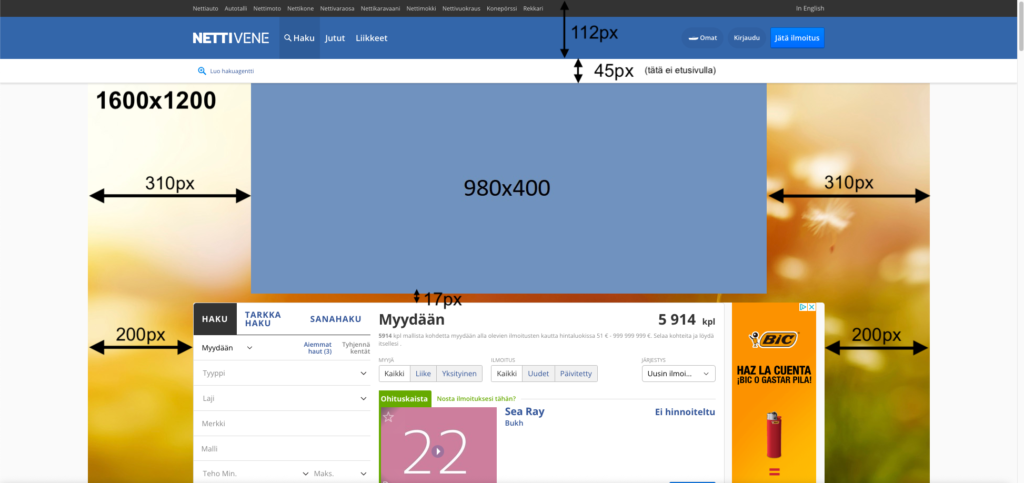Go to Nettikone in top bar
This screenshot has width=1024, height=483.
(300, 8)
